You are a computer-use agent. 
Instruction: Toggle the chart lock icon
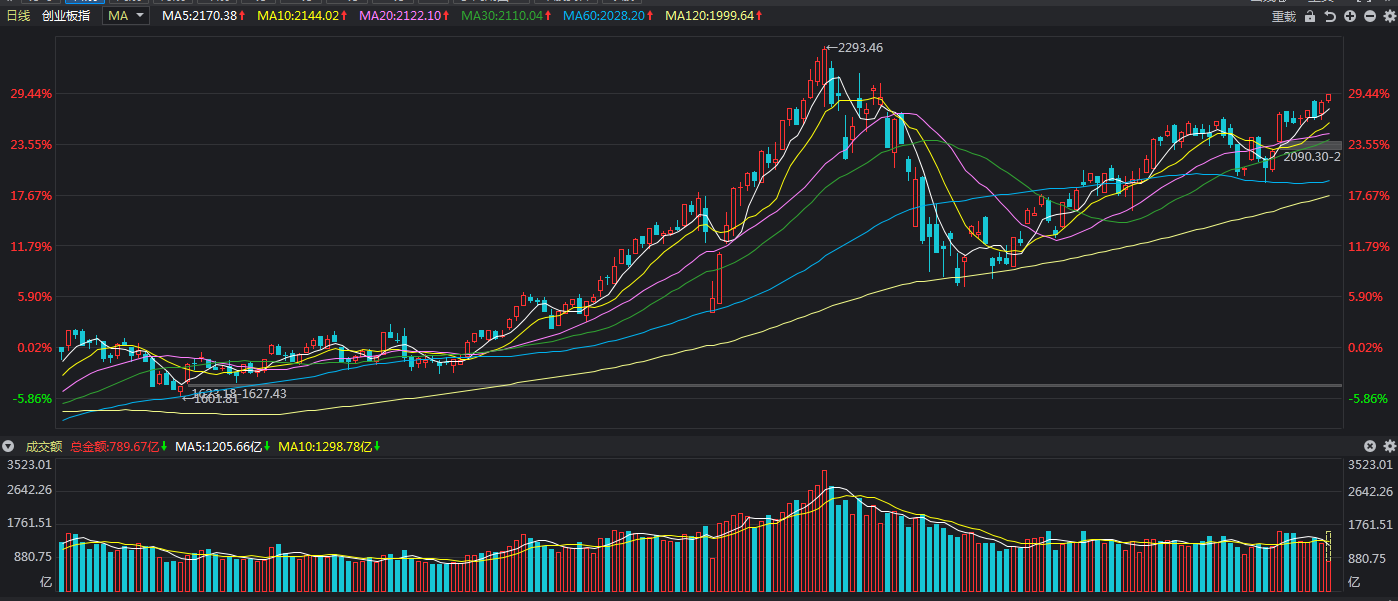click(1310, 16)
